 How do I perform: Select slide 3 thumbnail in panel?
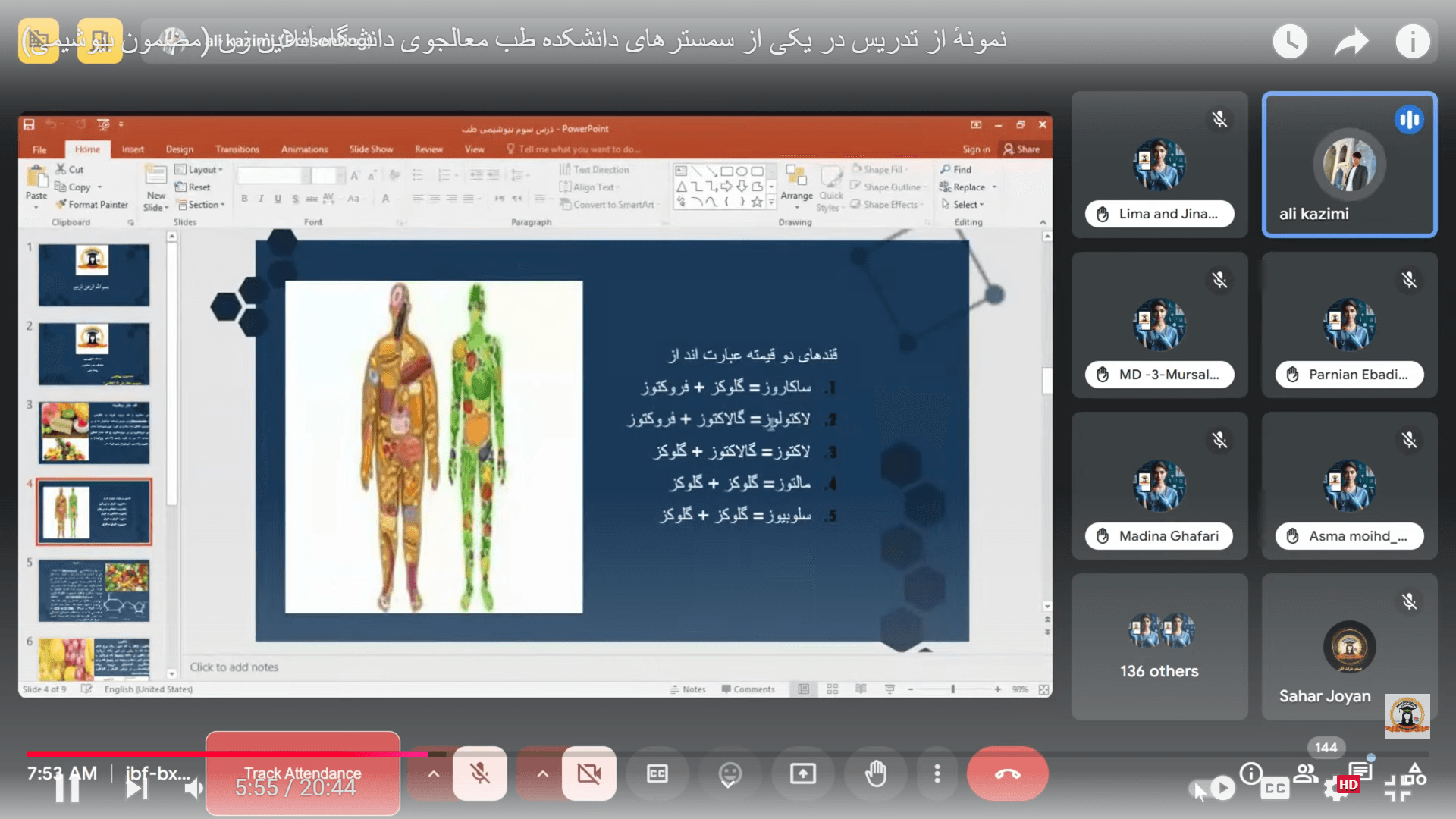[94, 432]
